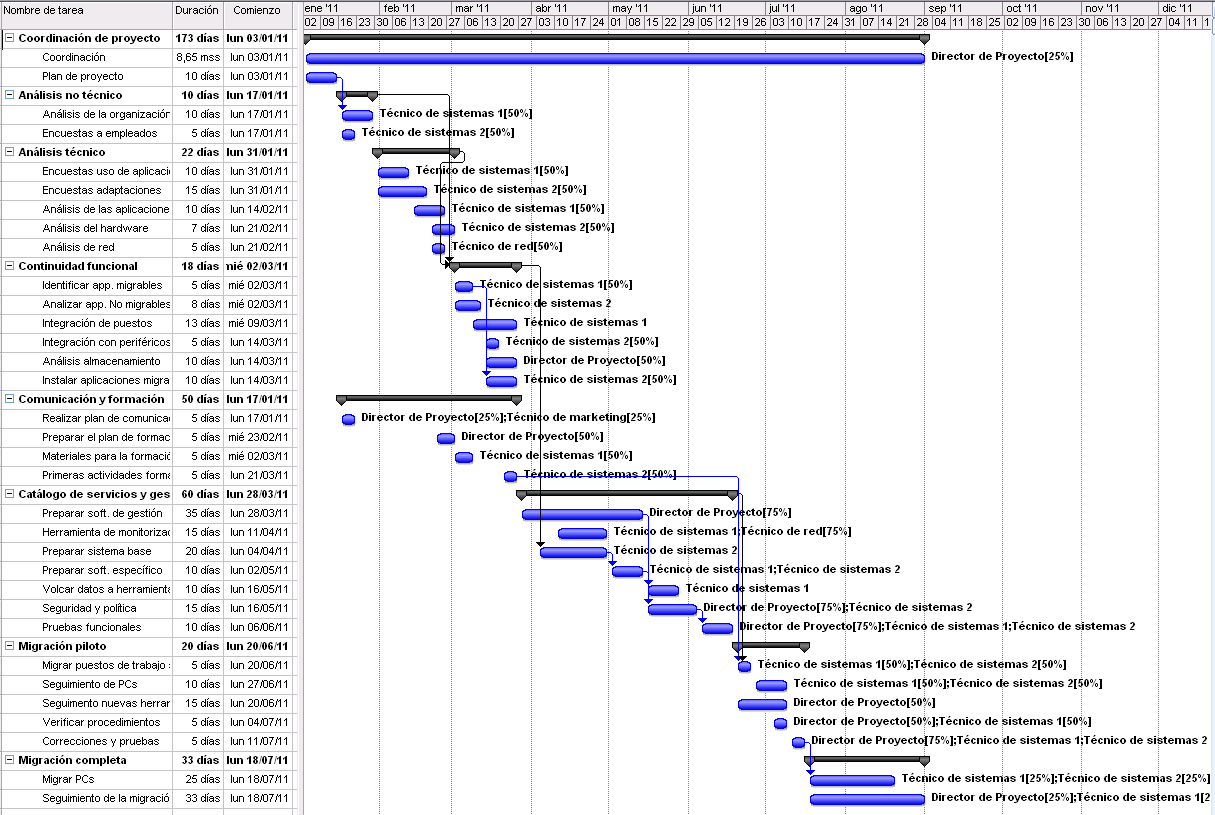The height and width of the screenshot is (815, 1215).
Task: Click the Duración column header
Action: [x=196, y=11]
